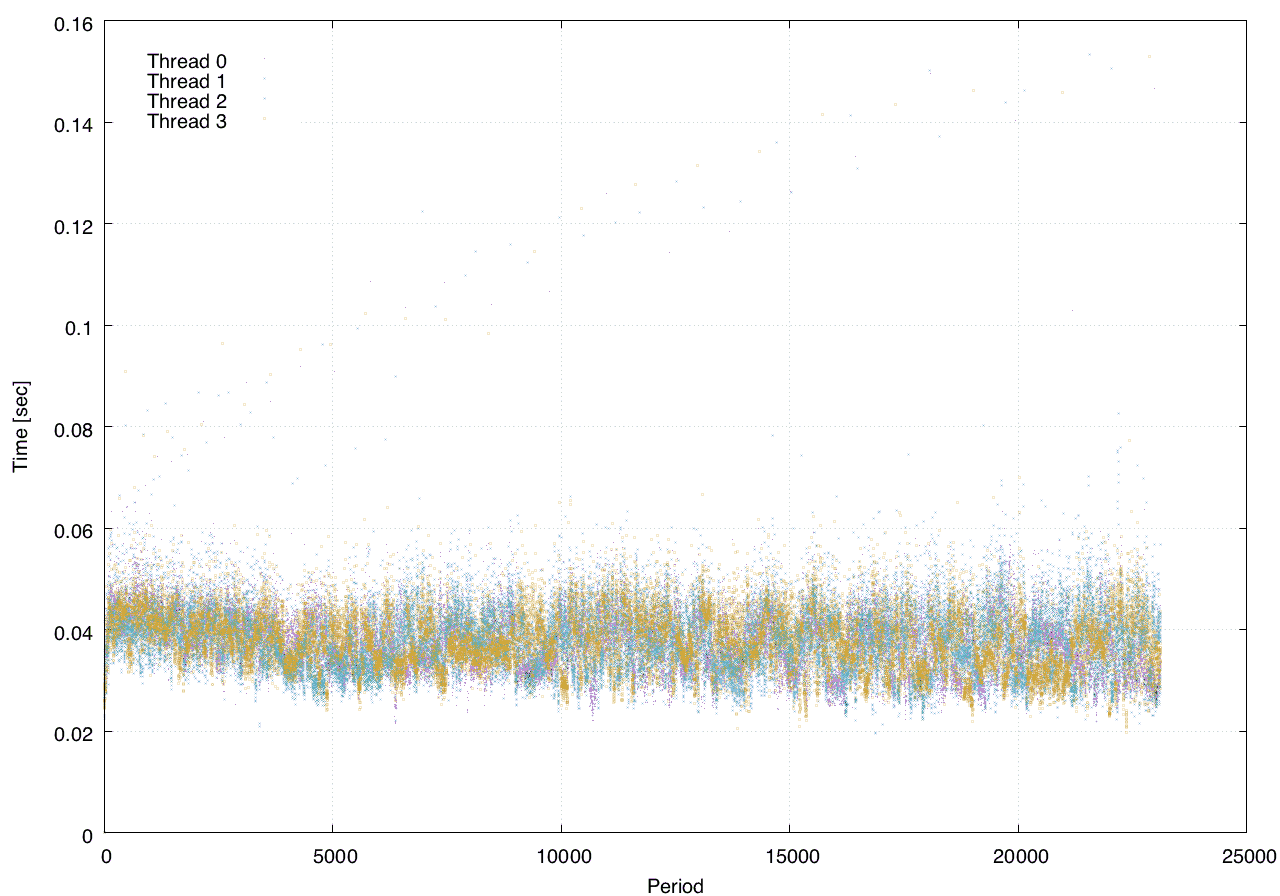1280x896 pixels.
Task: Select the 10000 x-axis tick label
Action: tap(561, 856)
